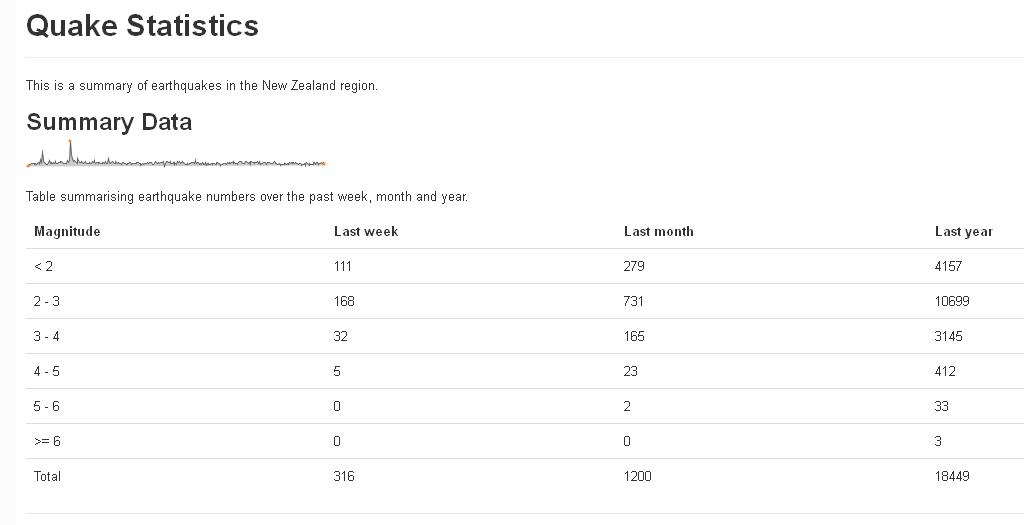Click the last week total value 316
The height and width of the screenshot is (525, 1024).
coord(344,476)
